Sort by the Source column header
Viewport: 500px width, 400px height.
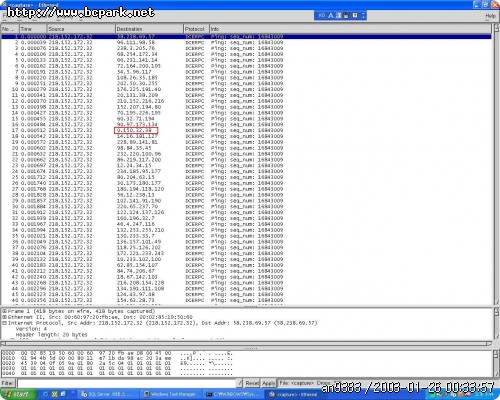click(x=81, y=29)
